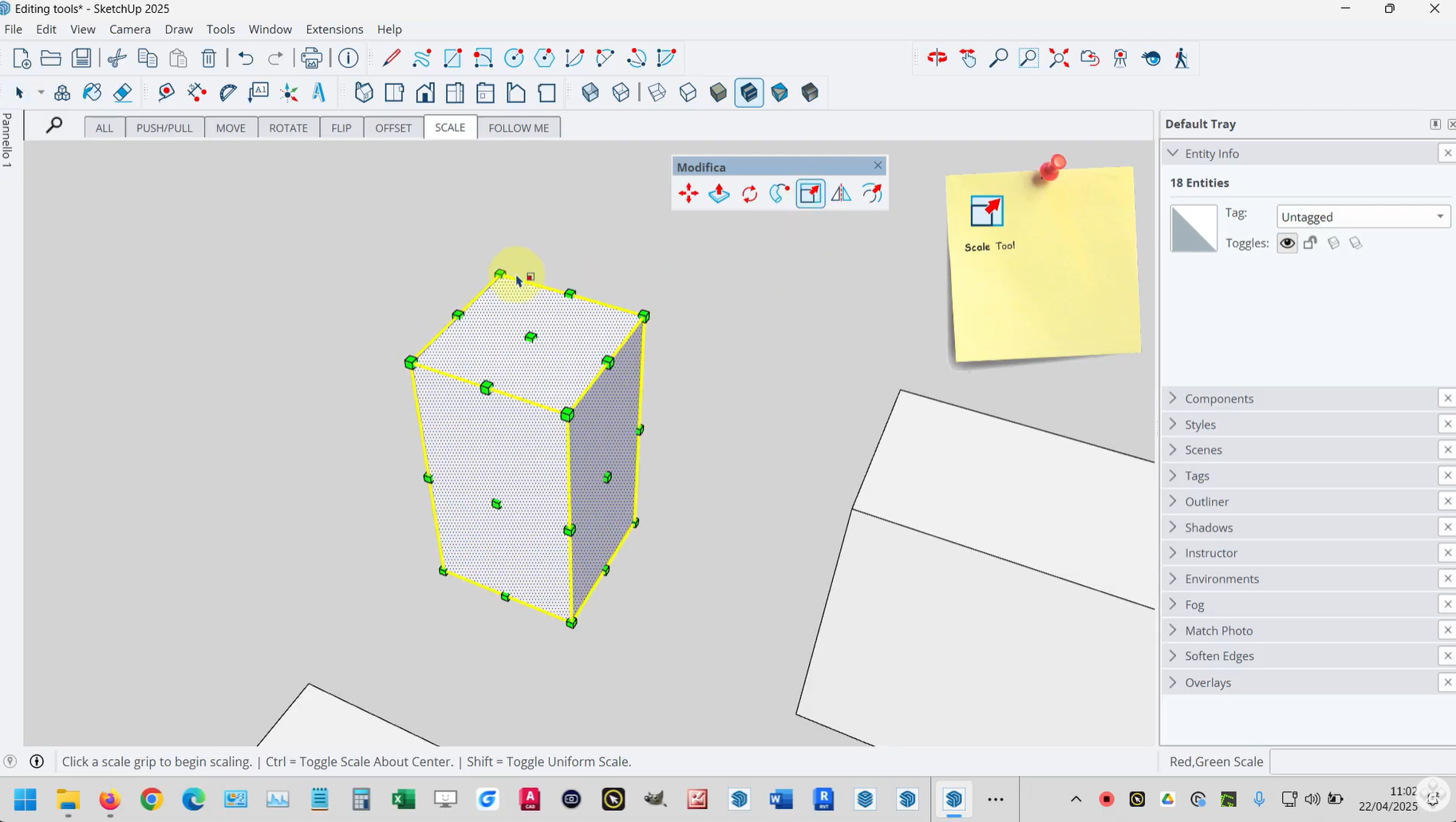1456x822 pixels.
Task: Select the Freehand drawing tool
Action: tap(422, 58)
